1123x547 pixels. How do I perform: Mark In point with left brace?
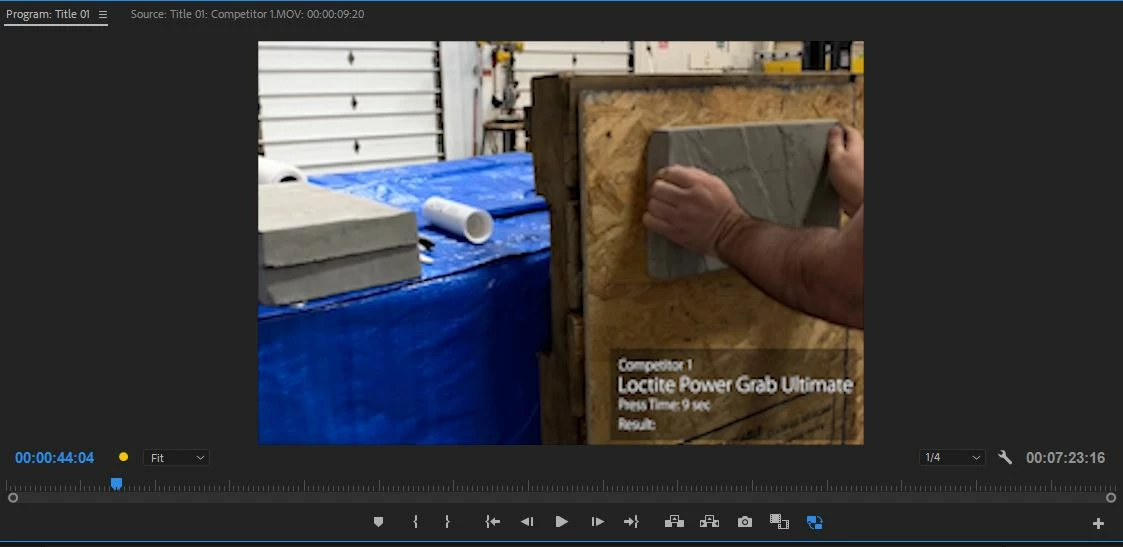[415, 522]
